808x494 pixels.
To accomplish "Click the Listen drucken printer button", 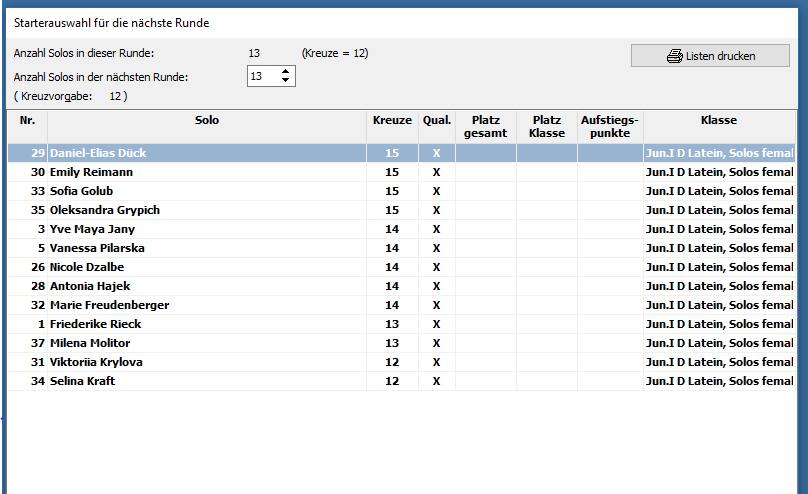I will tap(710, 56).
